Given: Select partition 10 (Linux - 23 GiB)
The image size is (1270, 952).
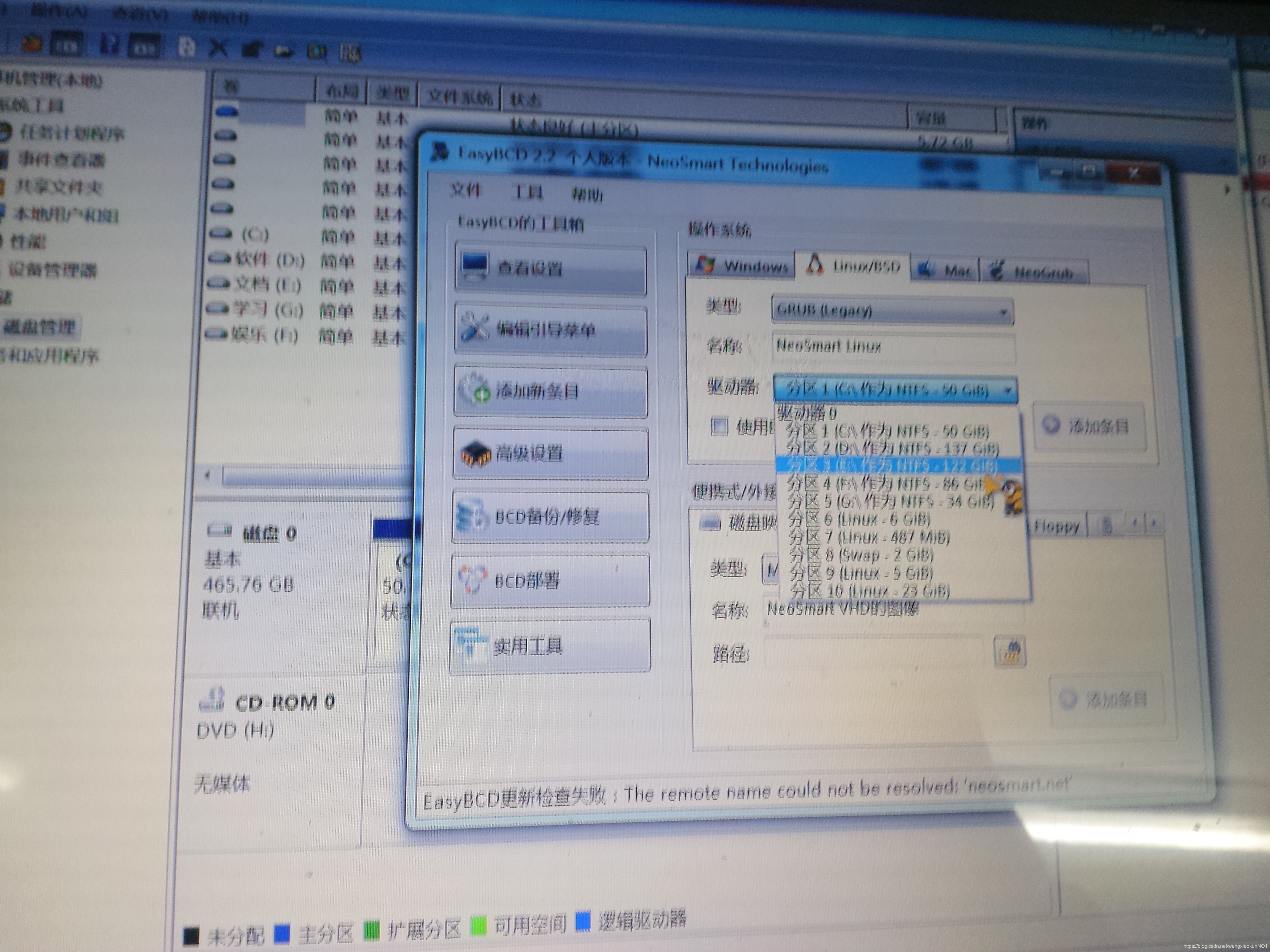Looking at the screenshot, I should click(x=870, y=590).
